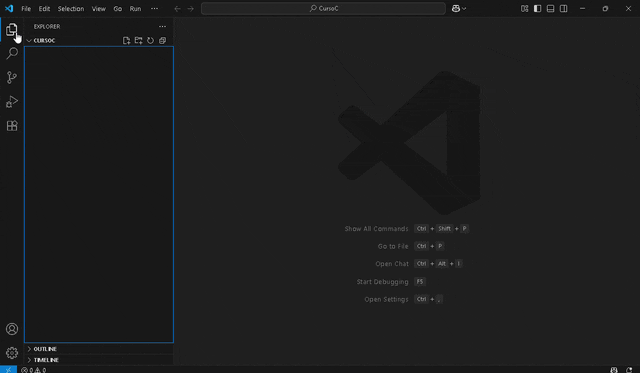Click the CursoC command center search box
This screenshot has height=373, width=640.
click(x=323, y=9)
